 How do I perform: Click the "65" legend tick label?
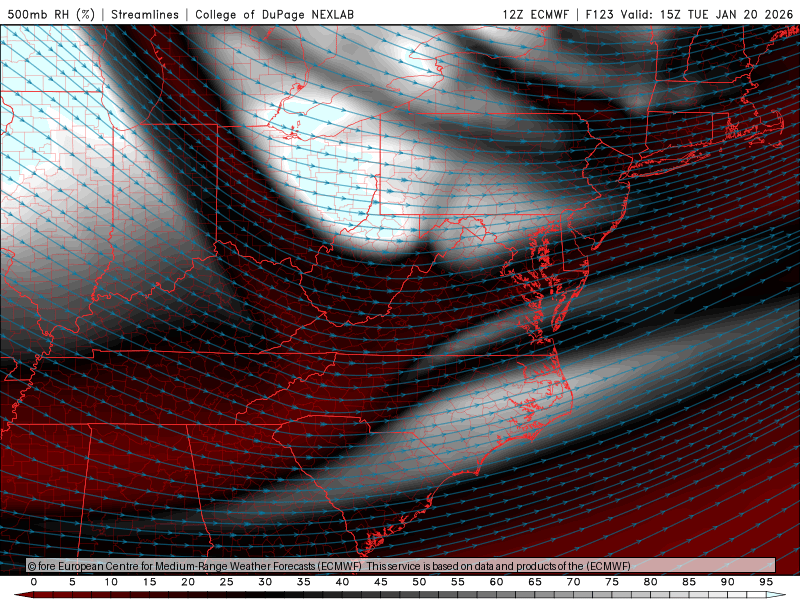tap(535, 582)
